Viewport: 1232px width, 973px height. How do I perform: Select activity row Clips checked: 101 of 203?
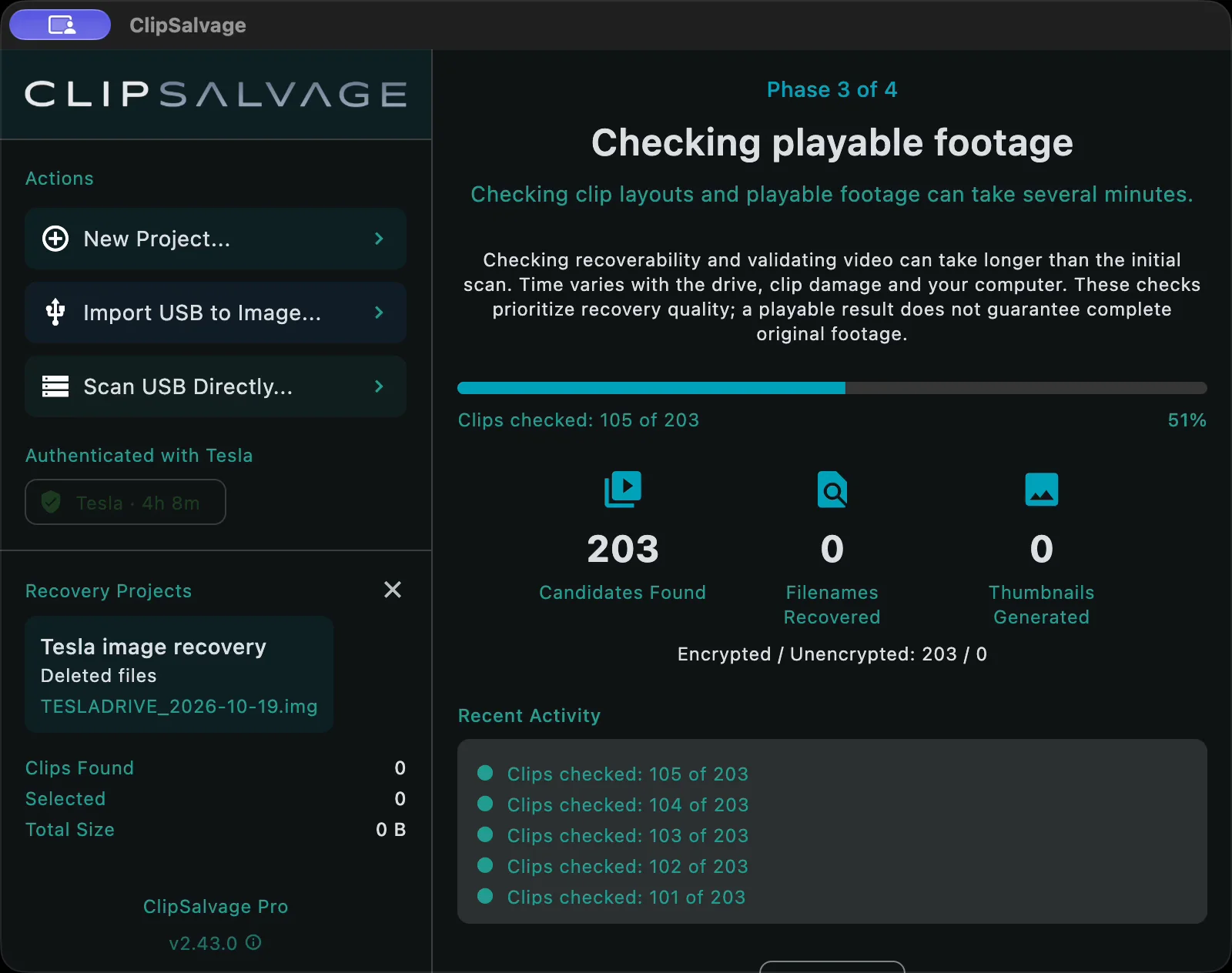[626, 898]
